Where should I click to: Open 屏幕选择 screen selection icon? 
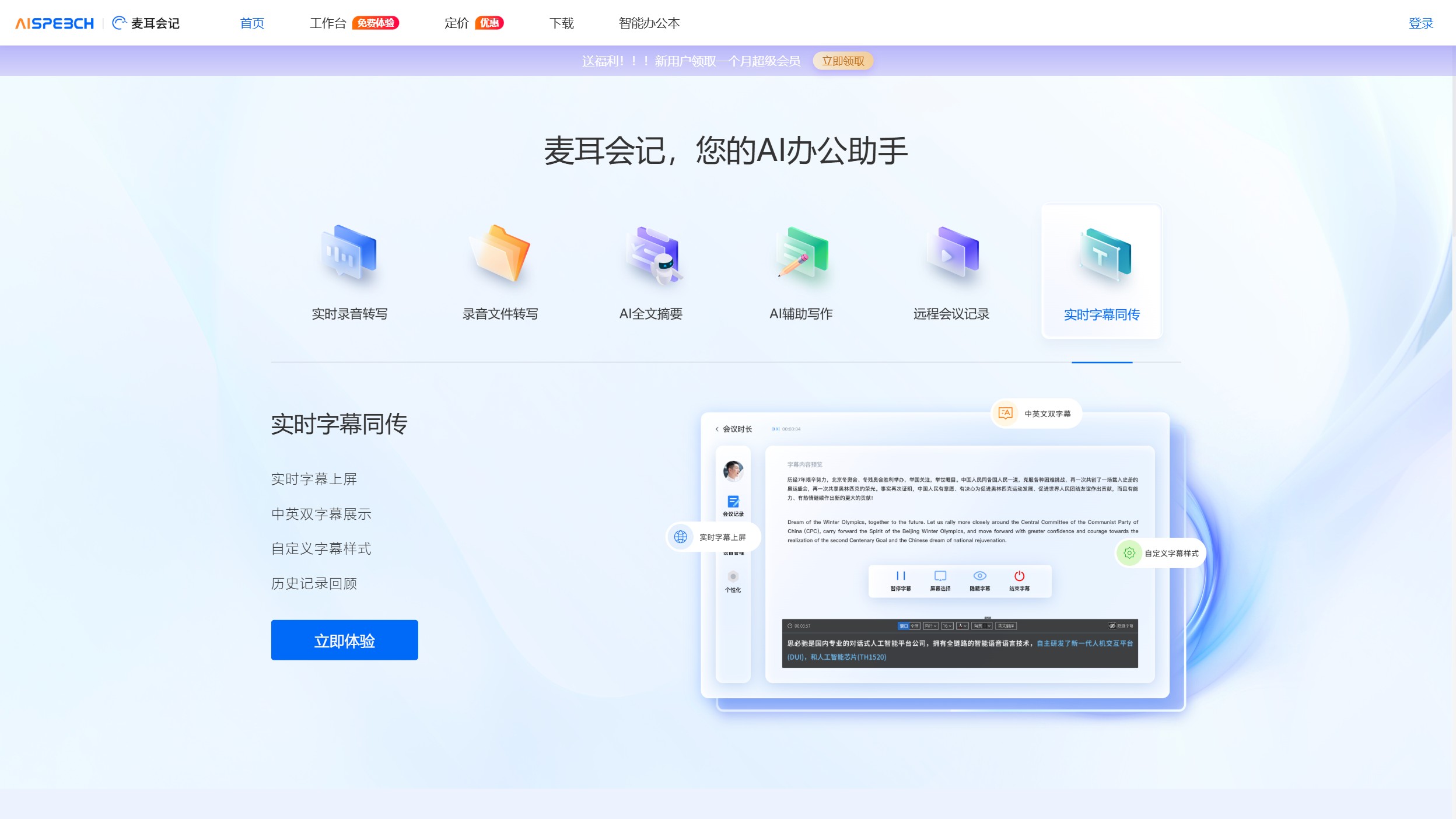(x=940, y=575)
